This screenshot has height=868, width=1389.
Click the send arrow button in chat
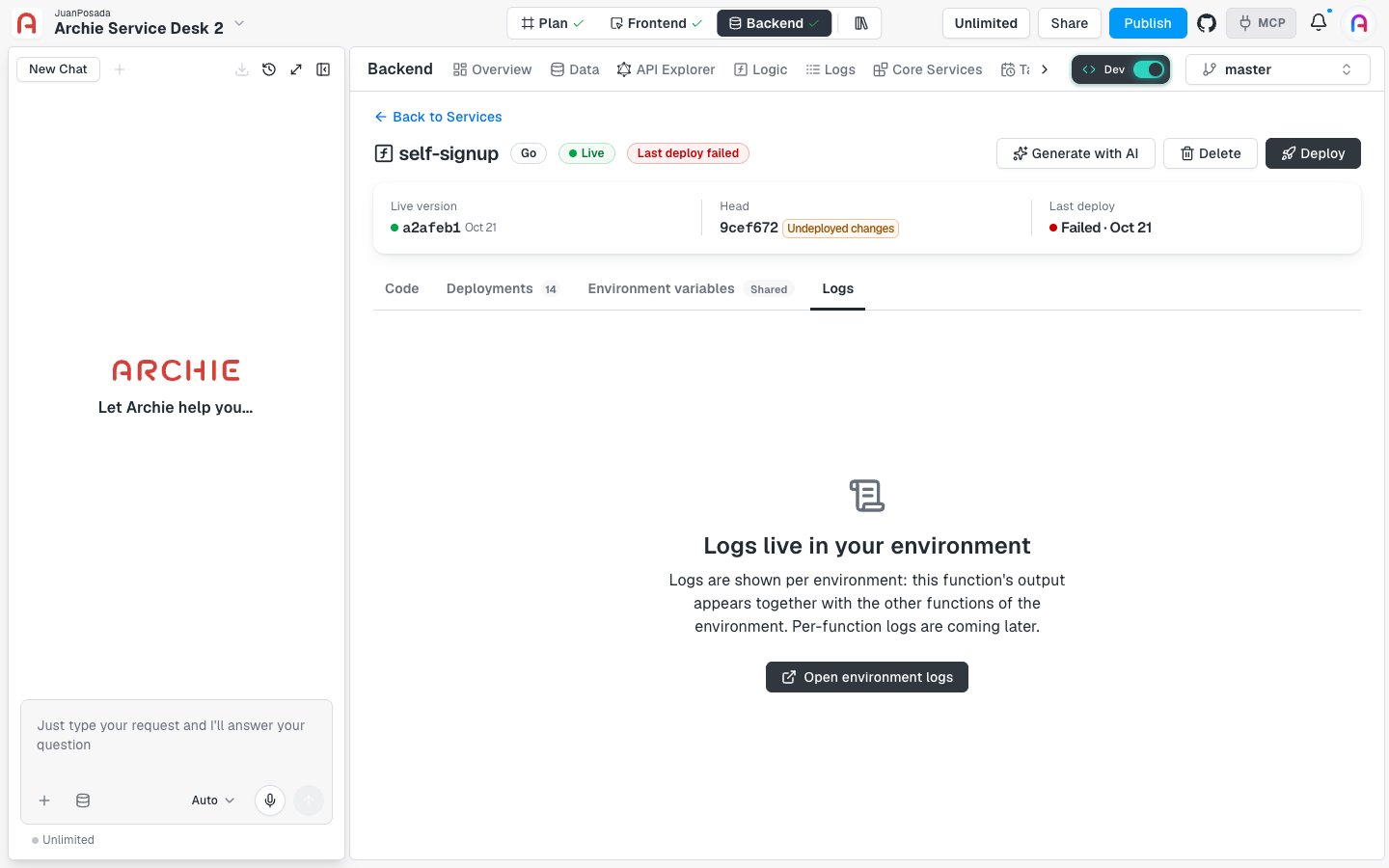click(309, 800)
